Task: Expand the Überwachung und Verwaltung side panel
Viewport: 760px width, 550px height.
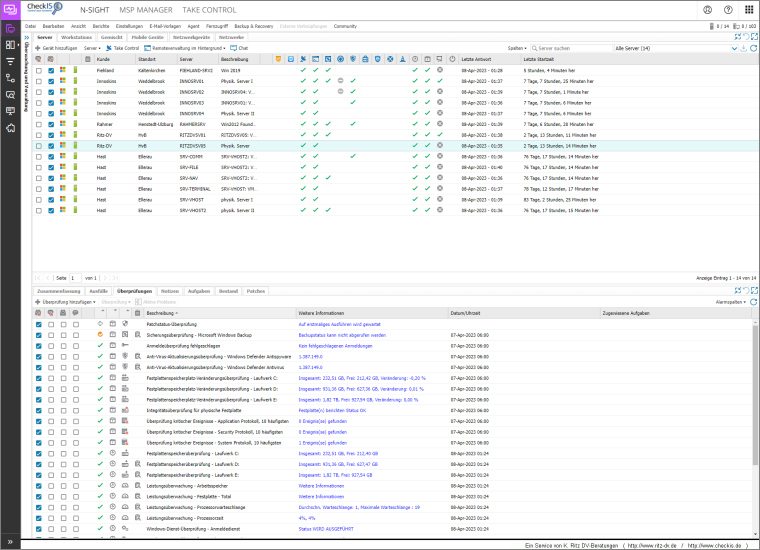Action: tap(27, 37)
